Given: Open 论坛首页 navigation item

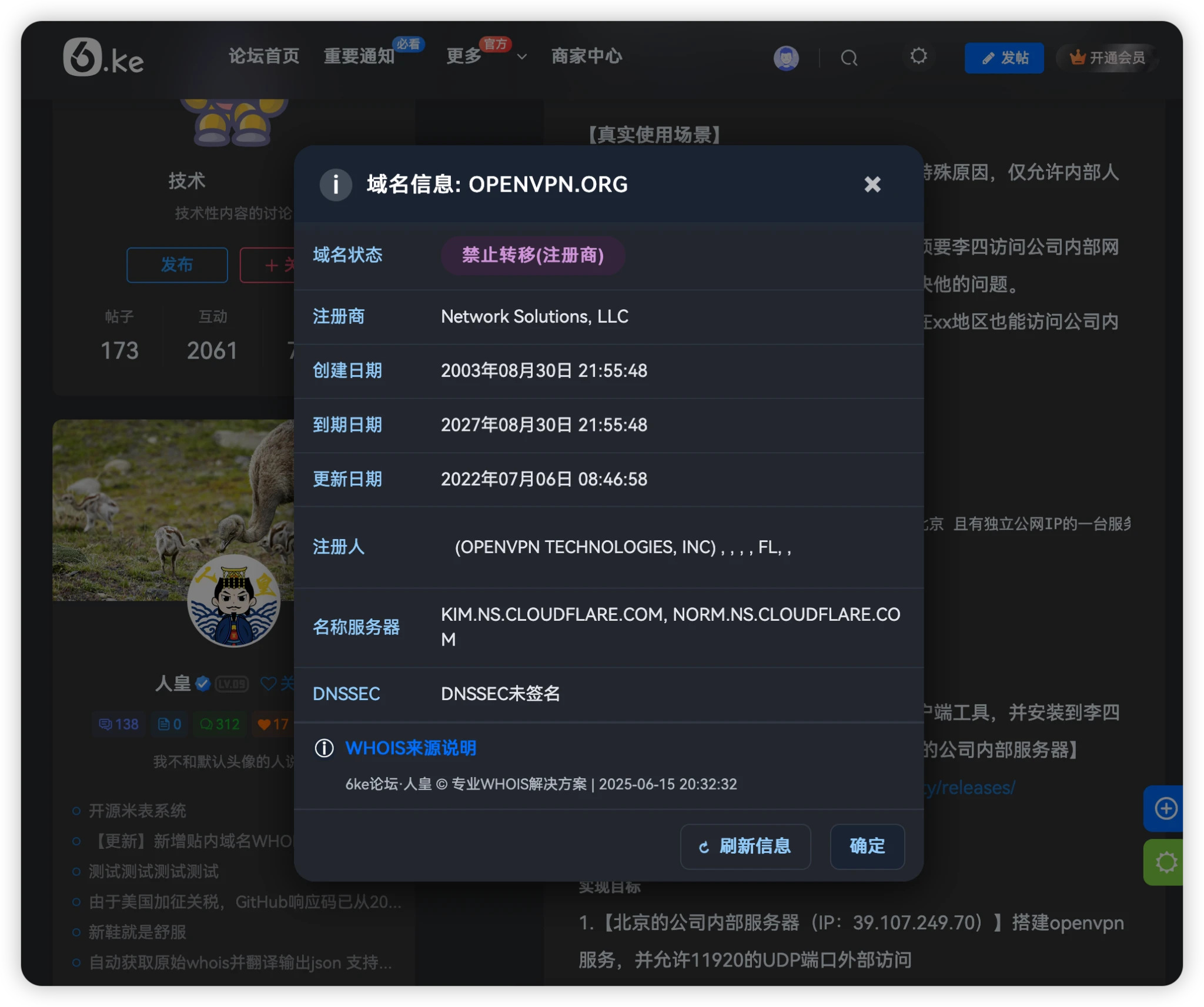Looking at the screenshot, I should (x=264, y=56).
